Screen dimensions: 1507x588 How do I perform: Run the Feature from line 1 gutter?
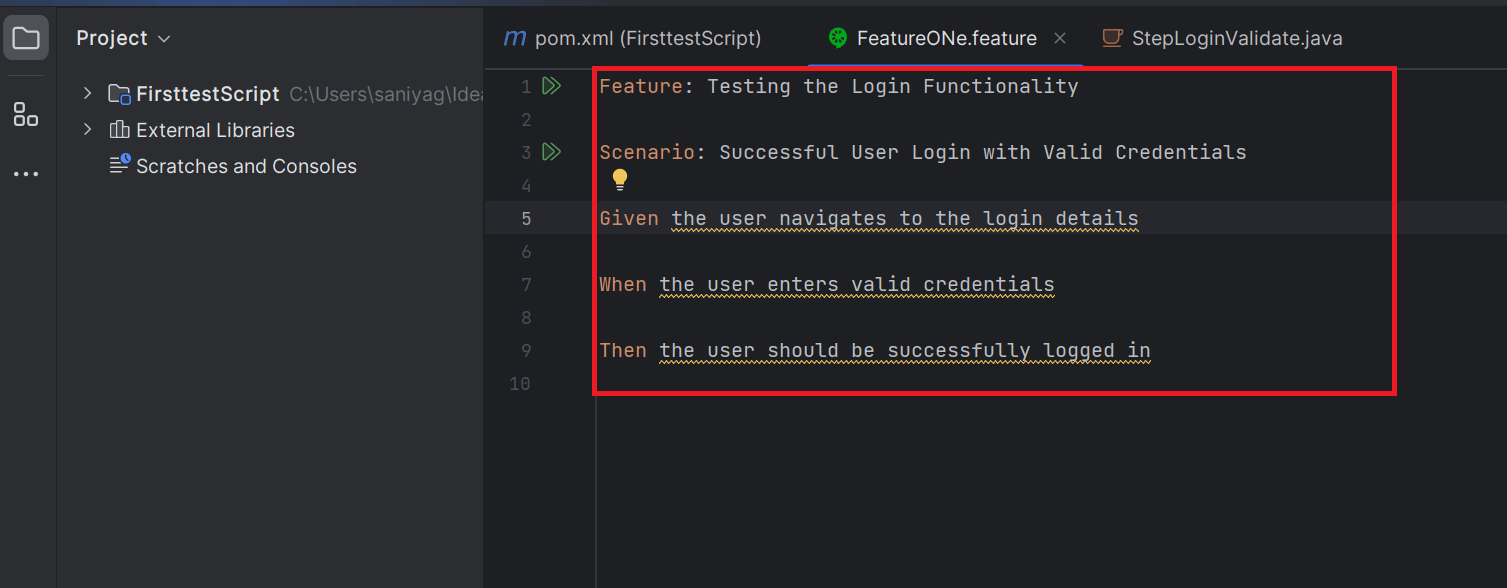tap(551, 86)
